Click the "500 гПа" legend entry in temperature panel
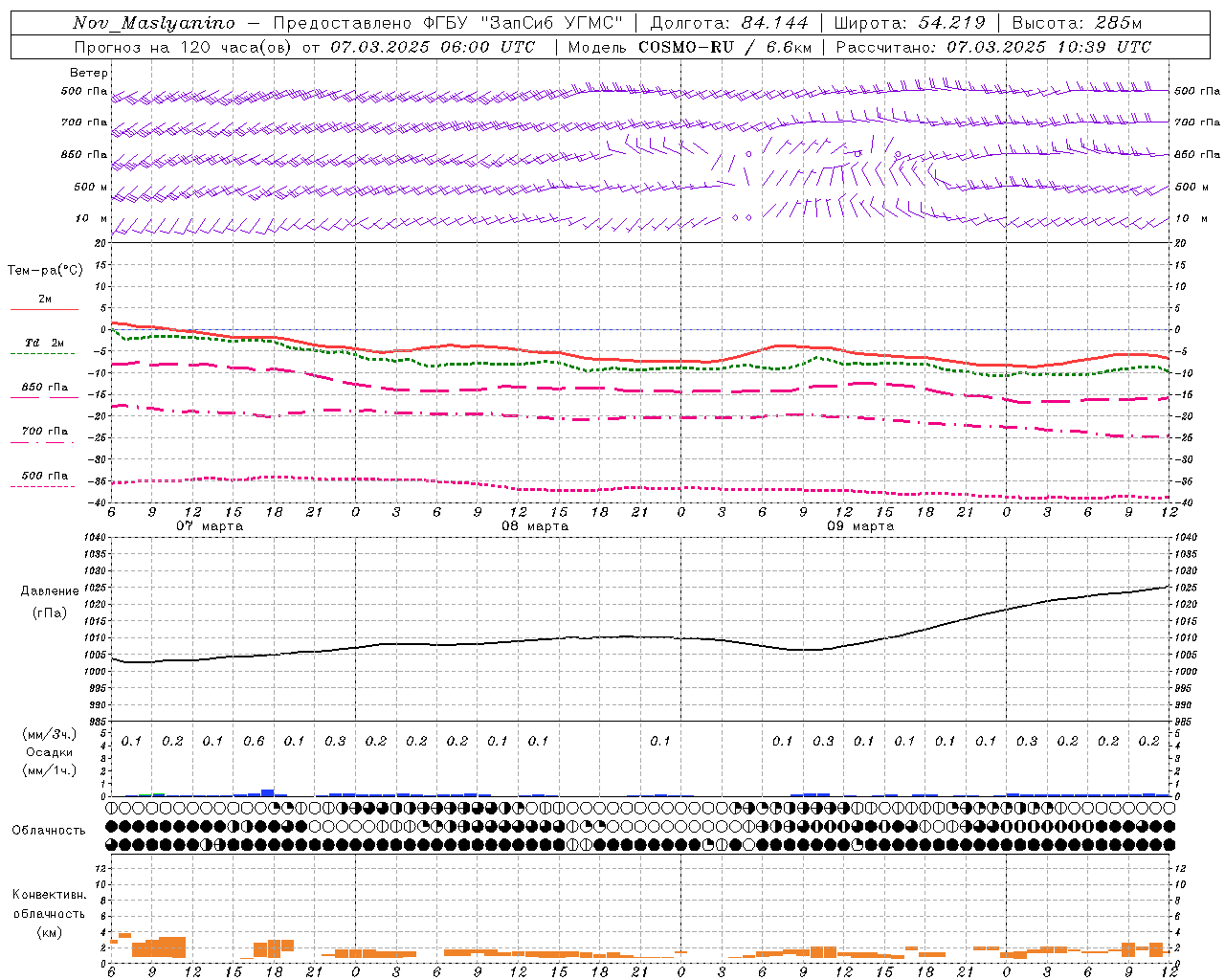Image resolution: width=1225 pixels, height=980 pixels. [x=44, y=476]
